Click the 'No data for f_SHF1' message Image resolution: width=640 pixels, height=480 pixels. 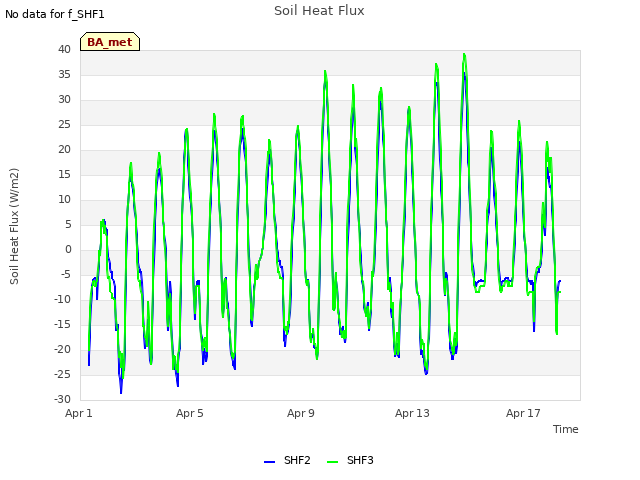[x=55, y=14]
